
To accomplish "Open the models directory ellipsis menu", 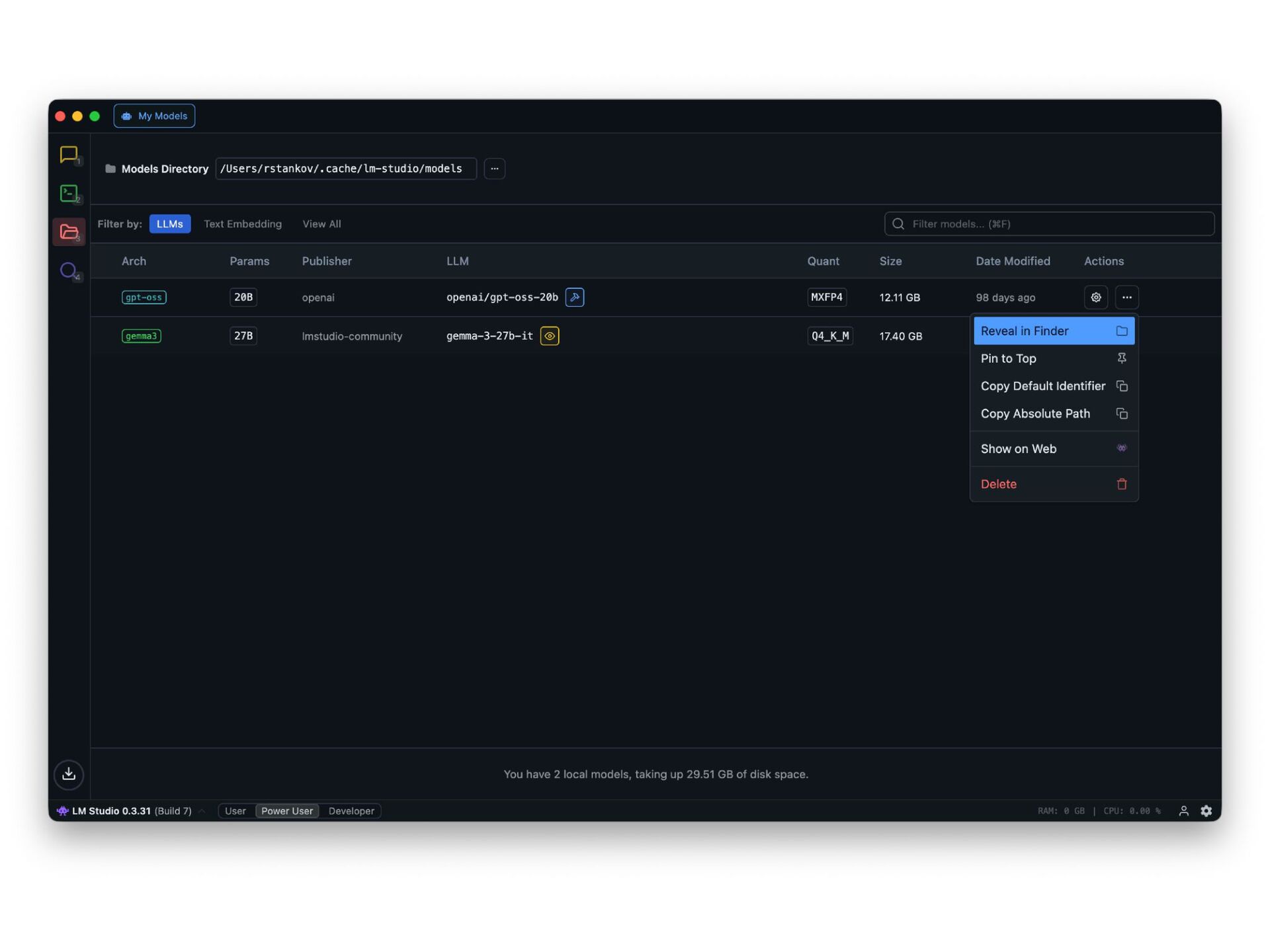I will pyautogui.click(x=495, y=169).
